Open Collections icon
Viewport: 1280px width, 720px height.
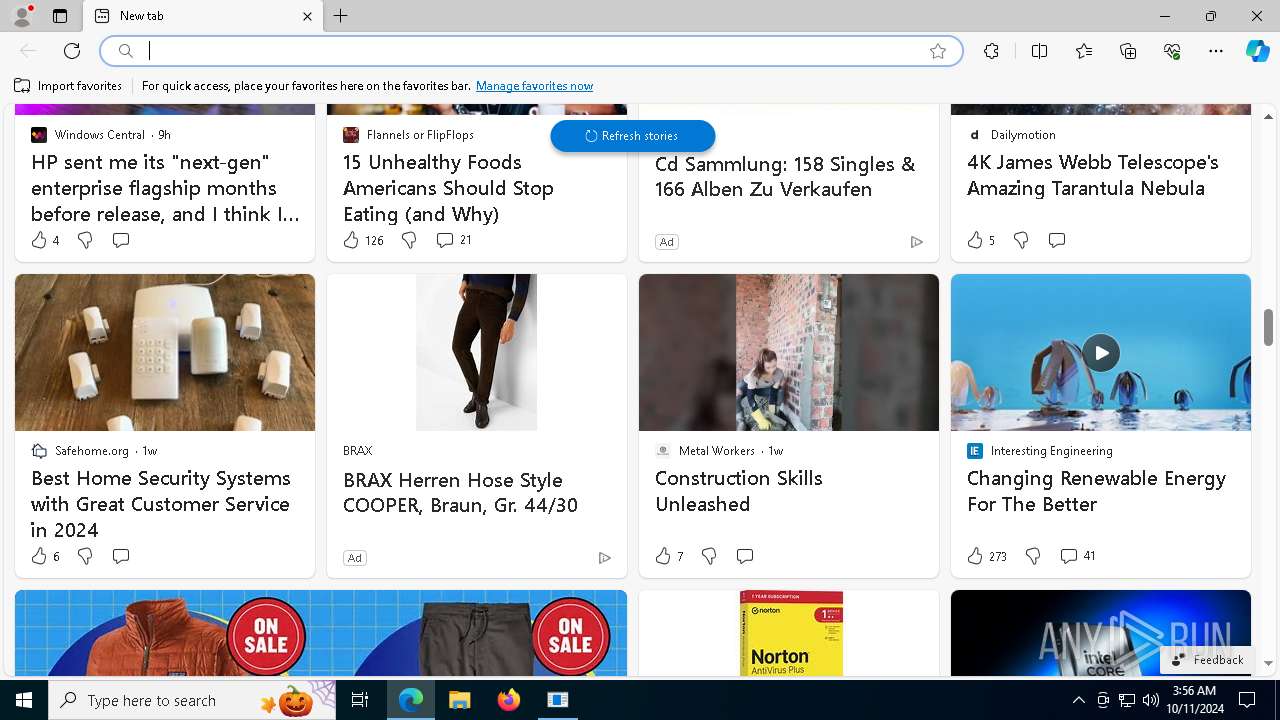click(x=1128, y=51)
